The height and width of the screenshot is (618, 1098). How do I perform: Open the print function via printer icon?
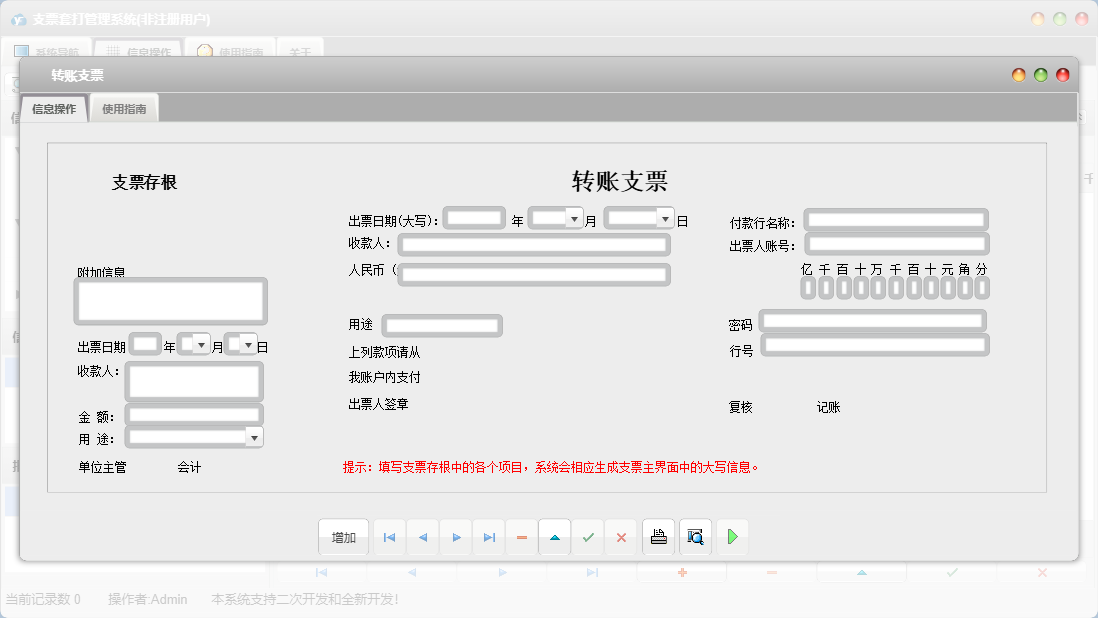(x=658, y=537)
